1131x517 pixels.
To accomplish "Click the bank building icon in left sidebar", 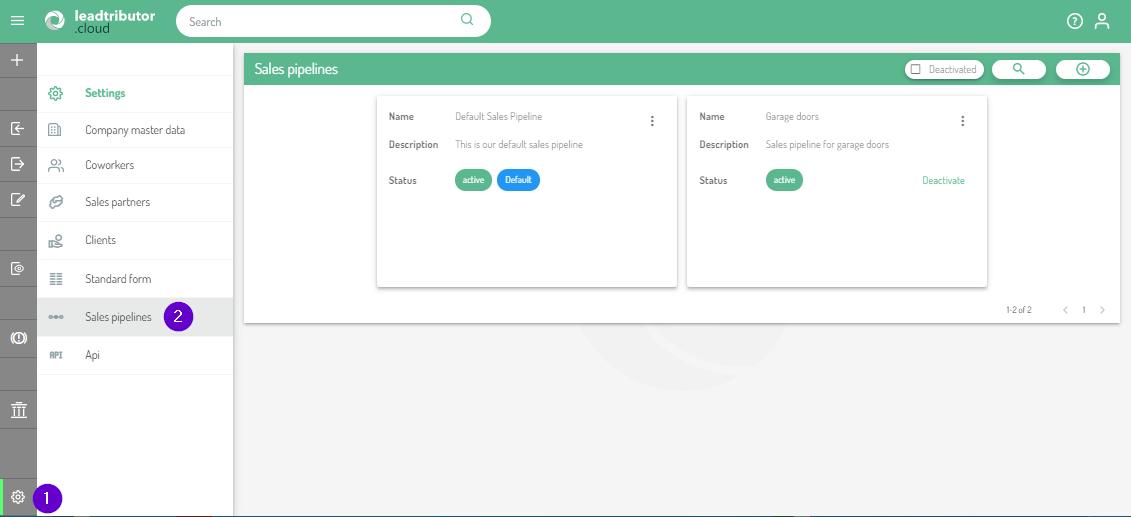I will coord(18,410).
